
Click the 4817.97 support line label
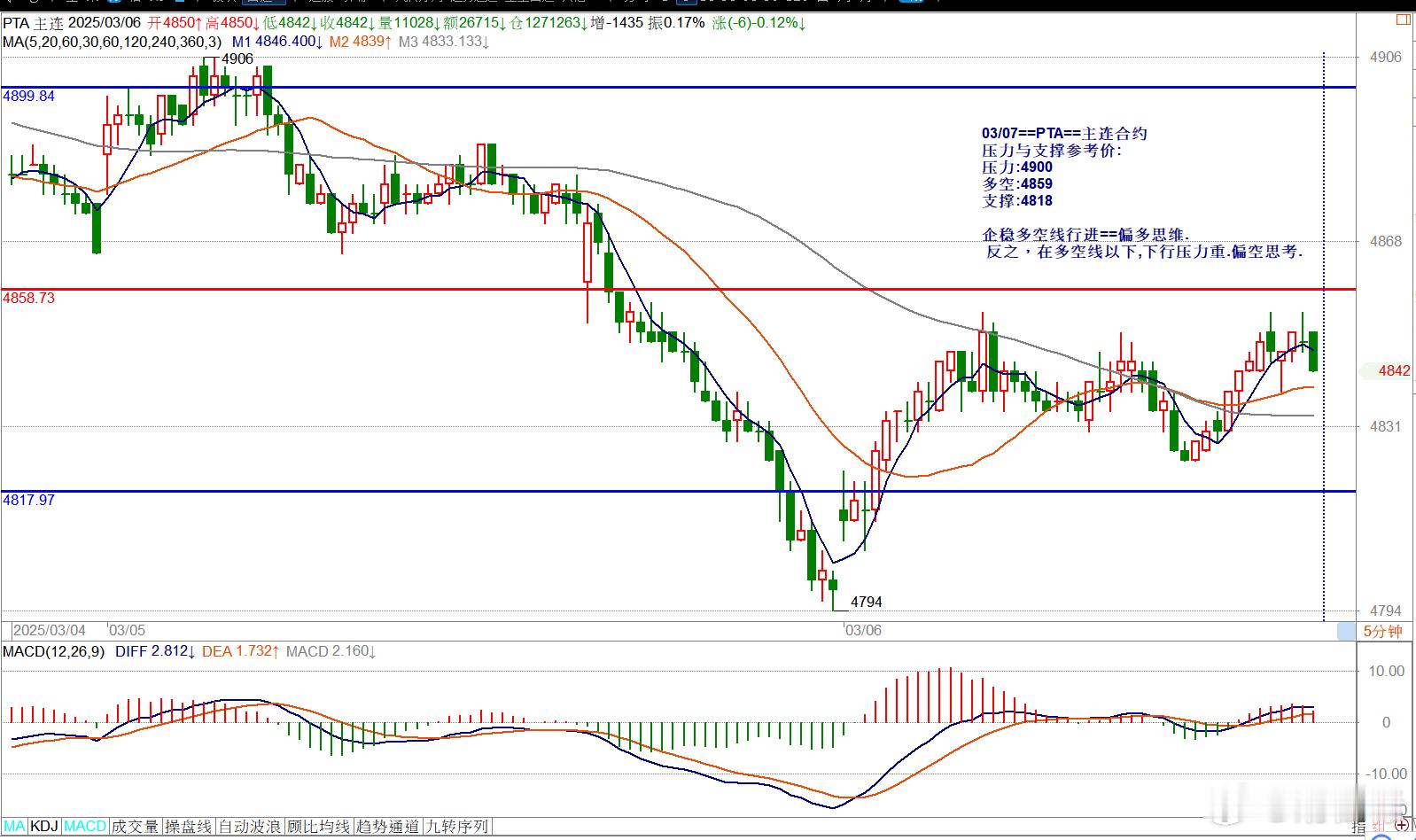[28, 500]
